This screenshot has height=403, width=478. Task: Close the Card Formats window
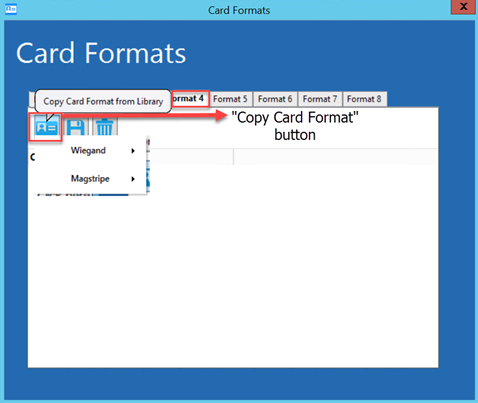tap(463, 7)
